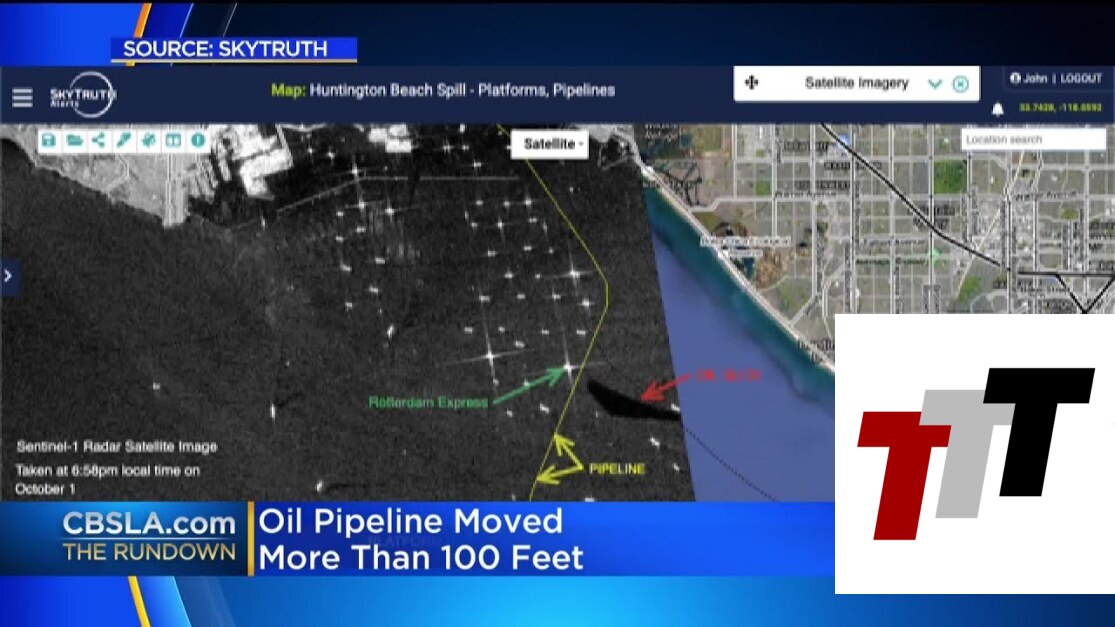Image resolution: width=1115 pixels, height=627 pixels.
Task: Open the Satellite basemap dropdown
Action: 553,144
